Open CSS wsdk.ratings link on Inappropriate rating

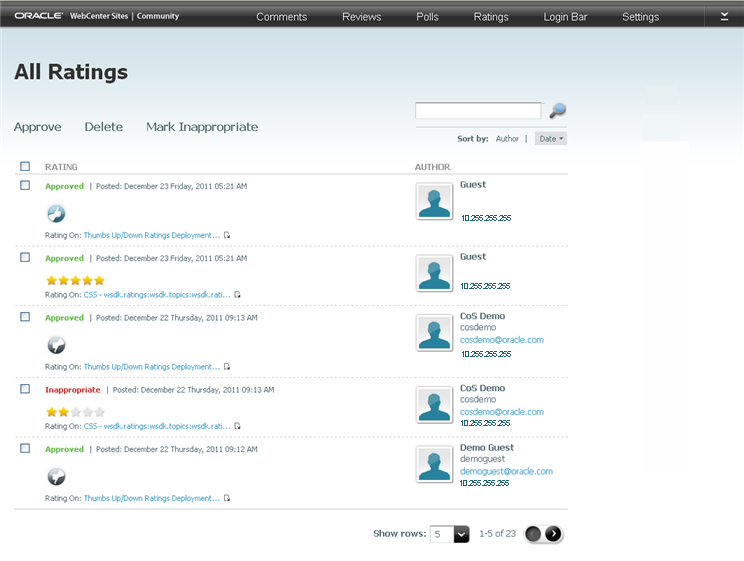(x=157, y=426)
